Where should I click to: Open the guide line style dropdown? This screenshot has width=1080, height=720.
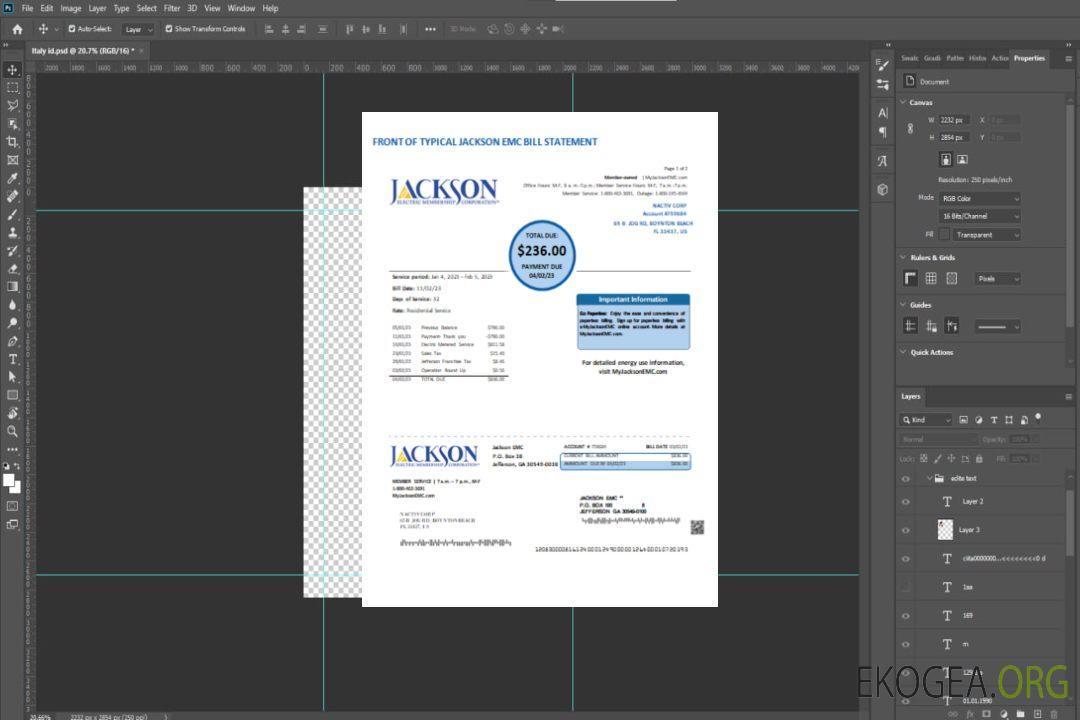click(x=997, y=327)
